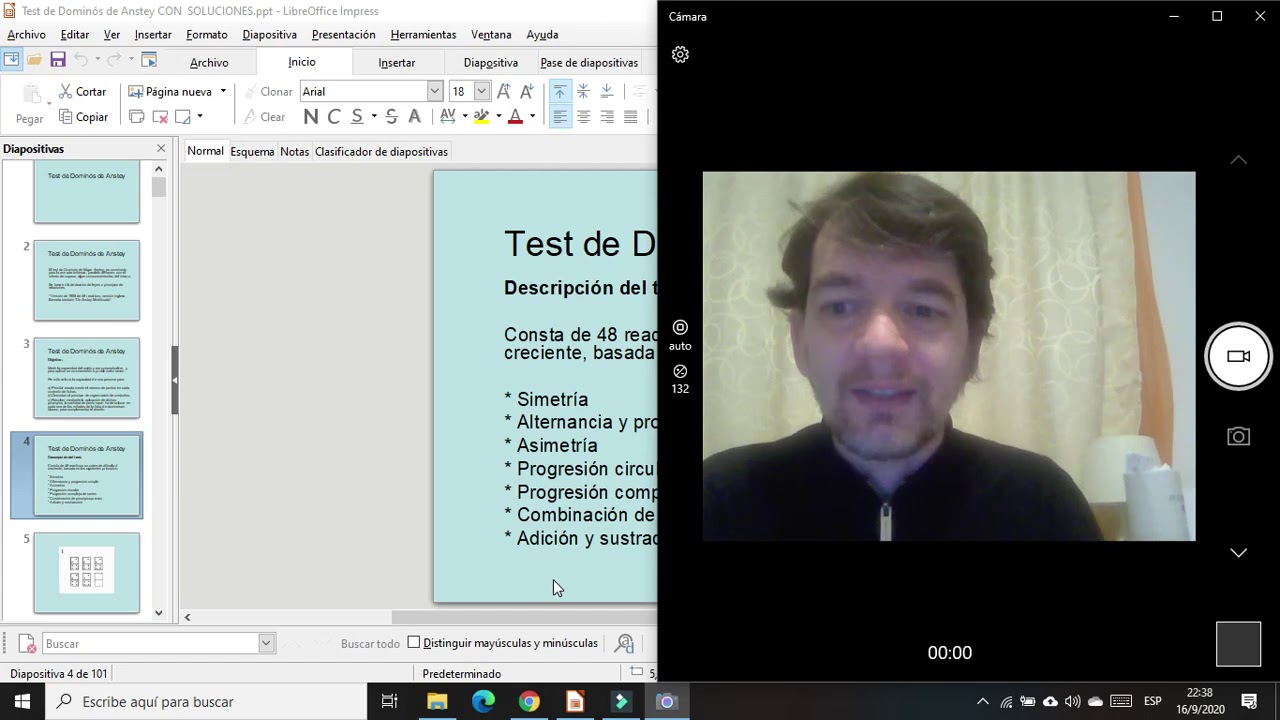The height and width of the screenshot is (720, 1280).
Task: Apply italic with the C icon
Action: pyautogui.click(x=334, y=117)
